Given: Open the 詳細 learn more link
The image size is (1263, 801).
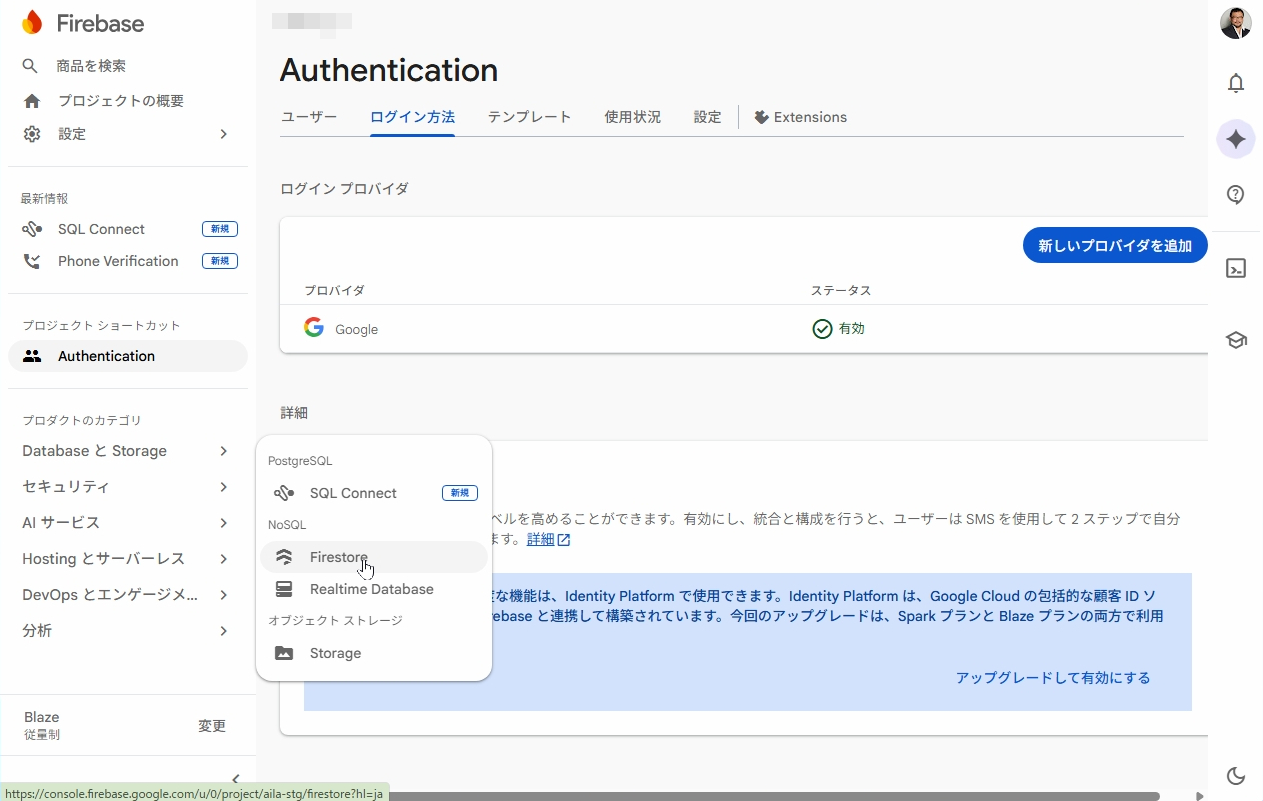Looking at the screenshot, I should click(540, 540).
